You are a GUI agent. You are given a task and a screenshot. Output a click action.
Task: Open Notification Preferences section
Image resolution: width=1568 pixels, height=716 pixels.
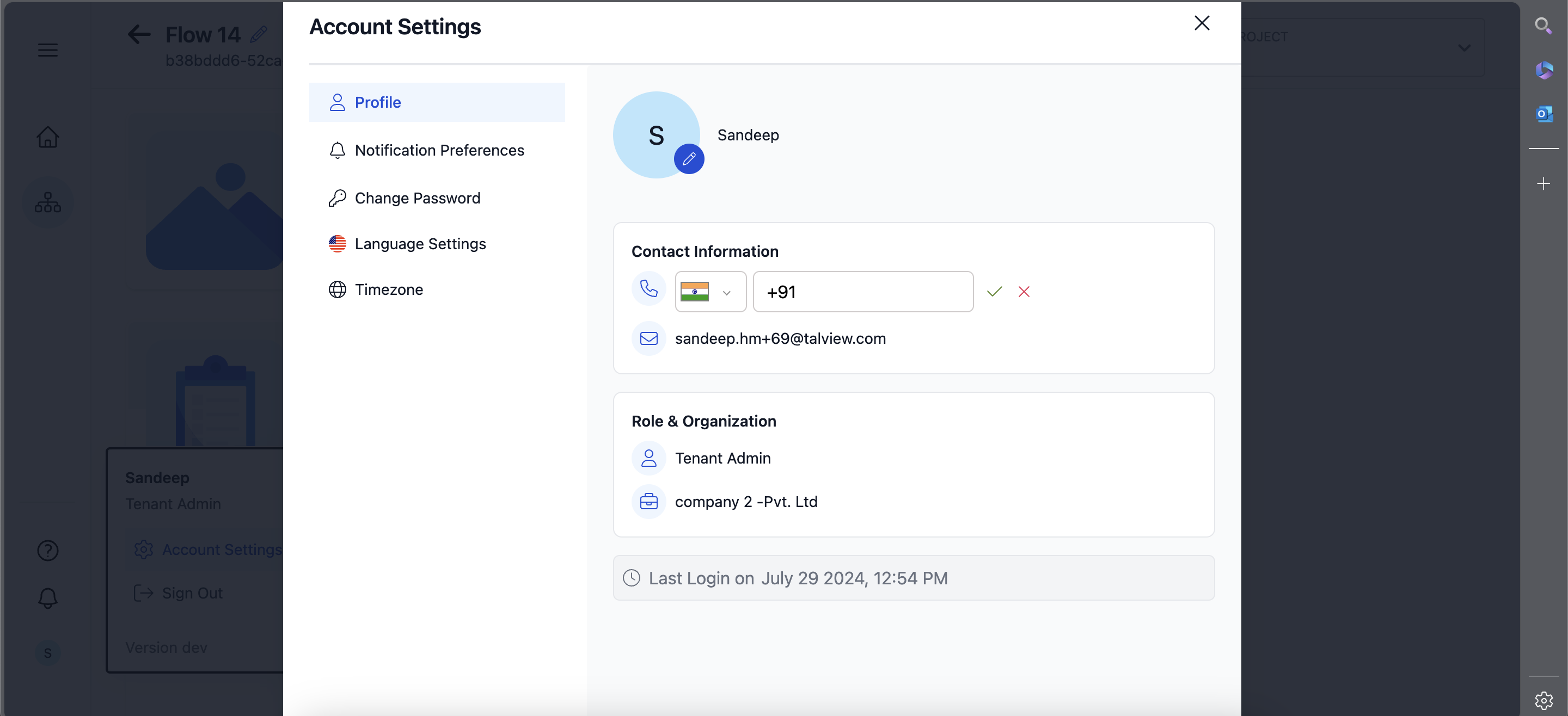439,150
